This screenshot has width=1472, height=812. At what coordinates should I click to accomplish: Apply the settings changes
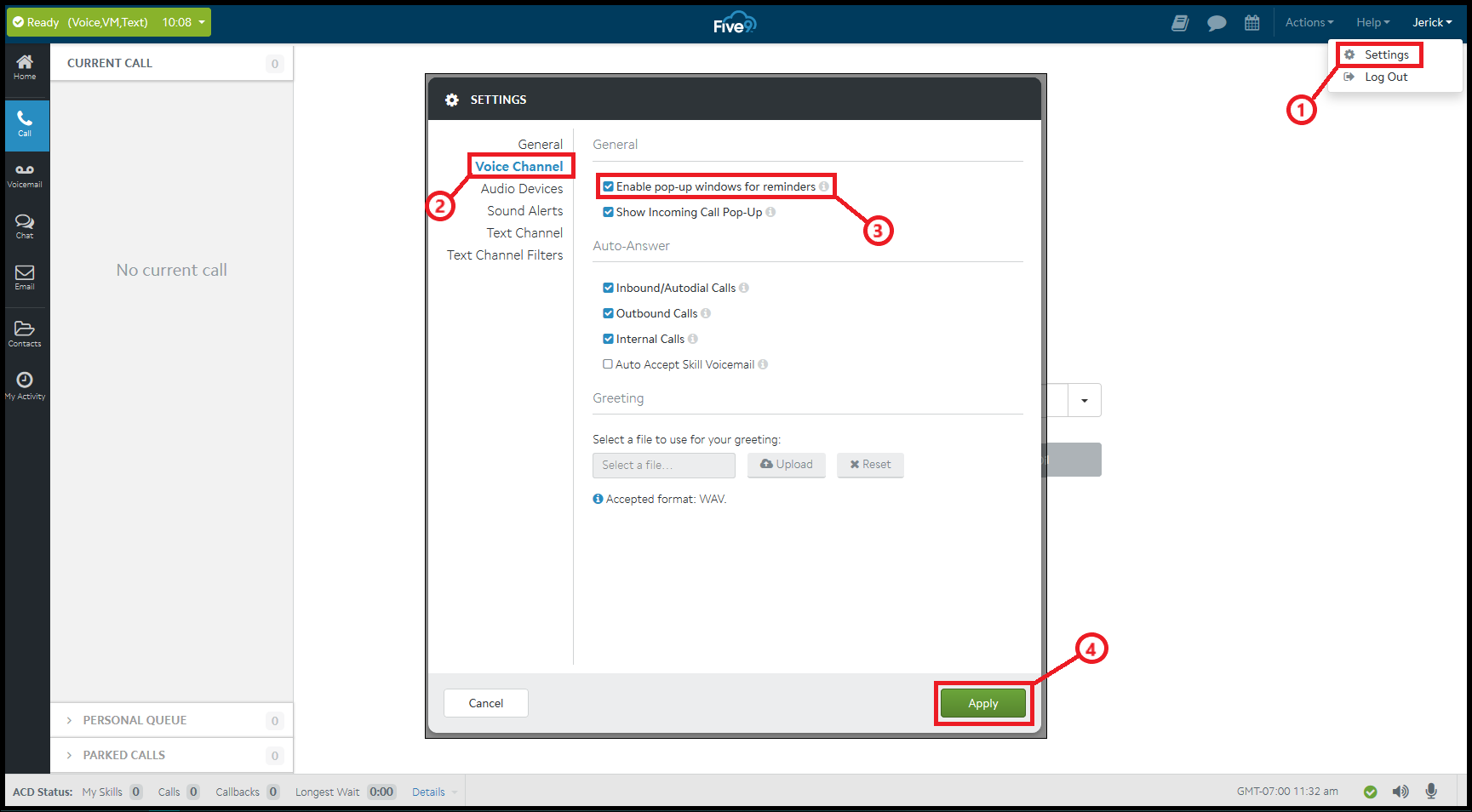click(982, 703)
